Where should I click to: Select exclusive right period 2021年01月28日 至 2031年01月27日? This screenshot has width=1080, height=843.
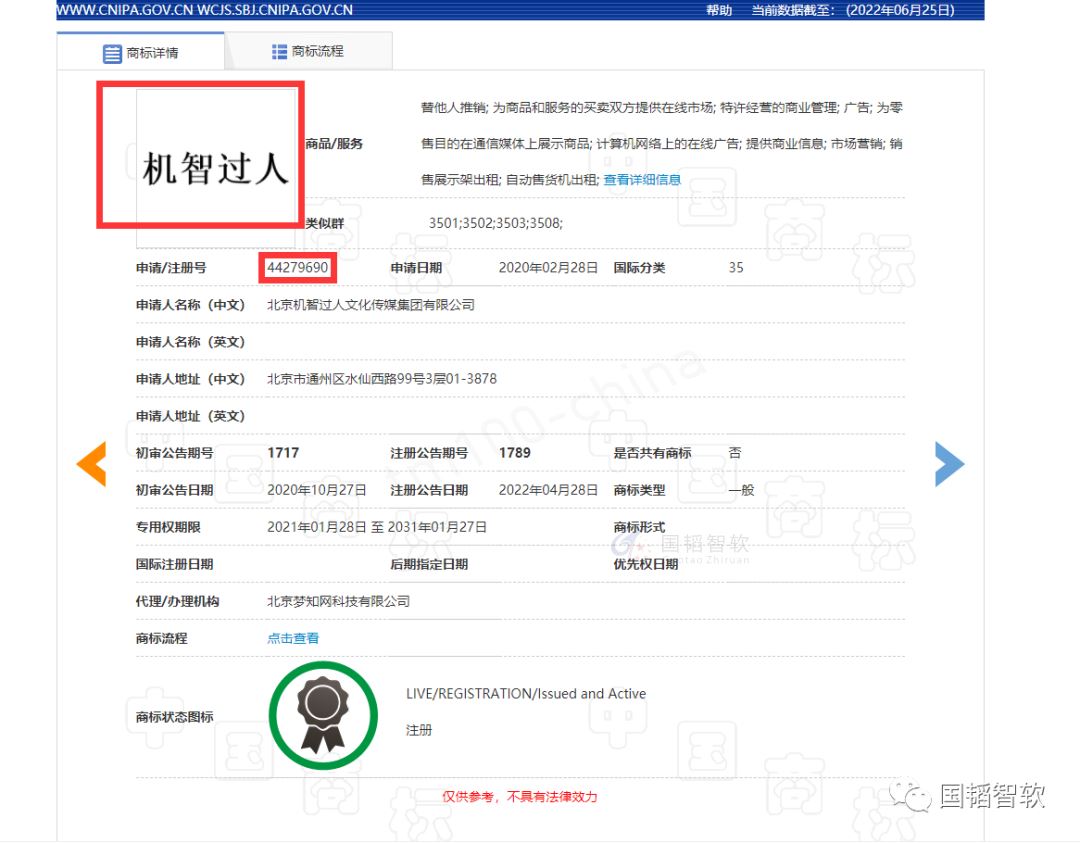pos(377,527)
